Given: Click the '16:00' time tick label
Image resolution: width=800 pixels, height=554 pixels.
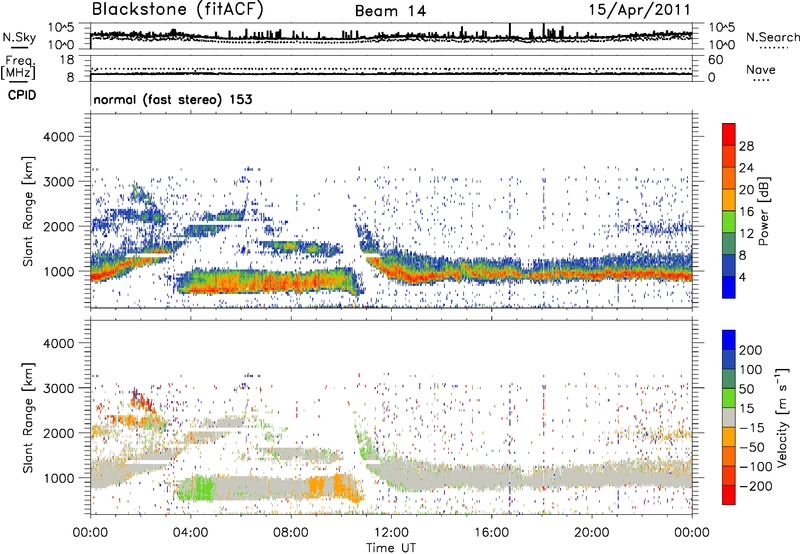Looking at the screenshot, I should tap(491, 533).
